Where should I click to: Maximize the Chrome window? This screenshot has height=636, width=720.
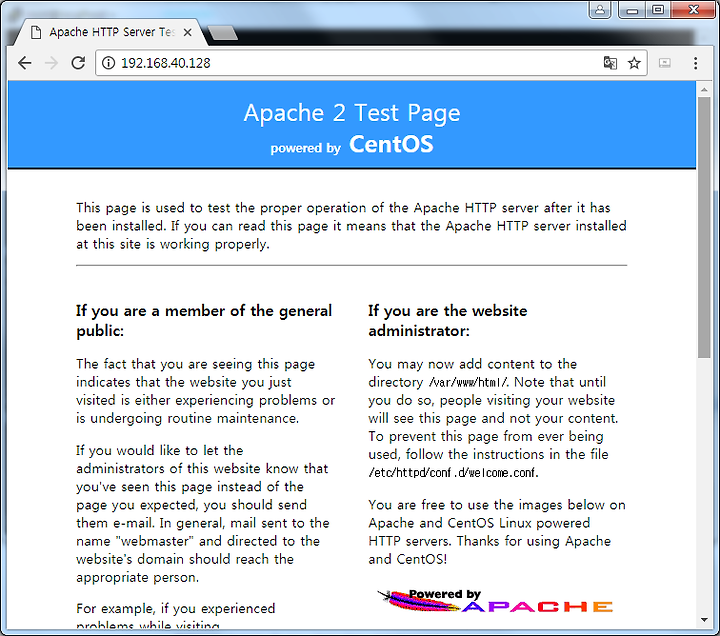(658, 10)
